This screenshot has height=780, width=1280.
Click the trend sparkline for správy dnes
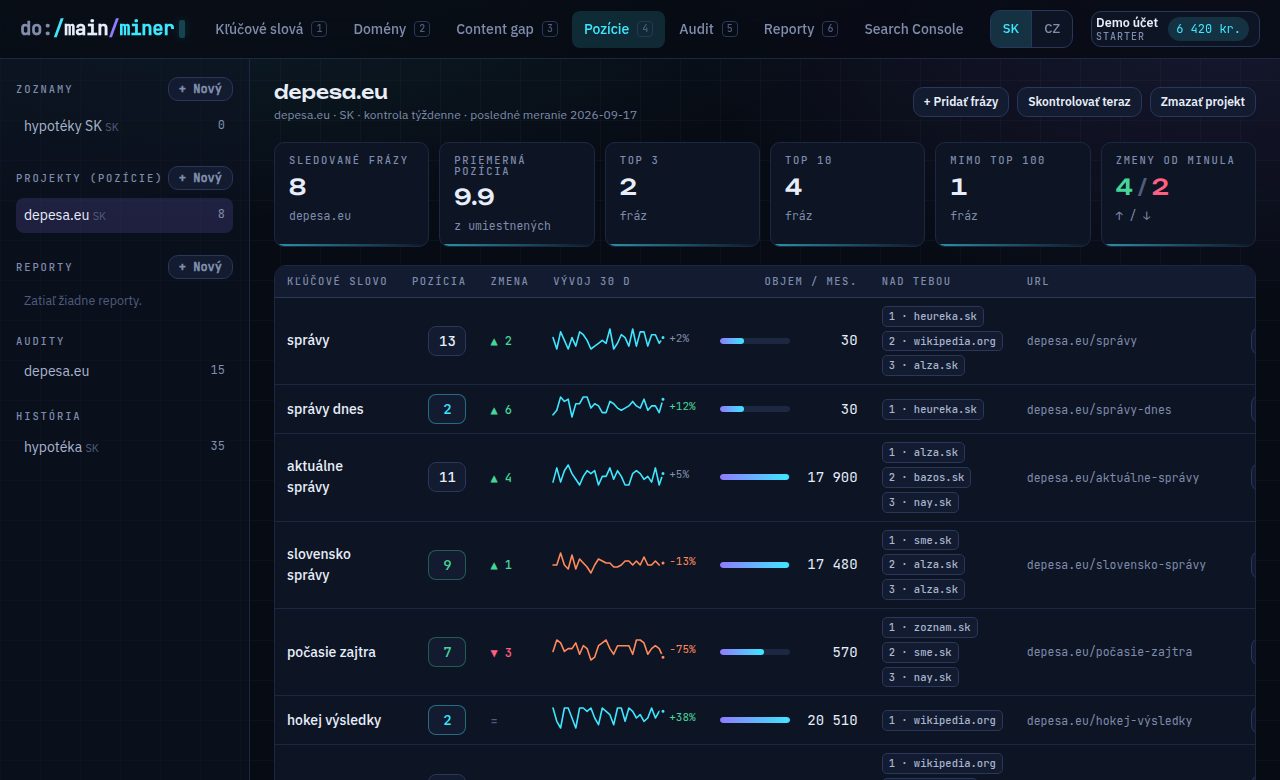coord(609,406)
